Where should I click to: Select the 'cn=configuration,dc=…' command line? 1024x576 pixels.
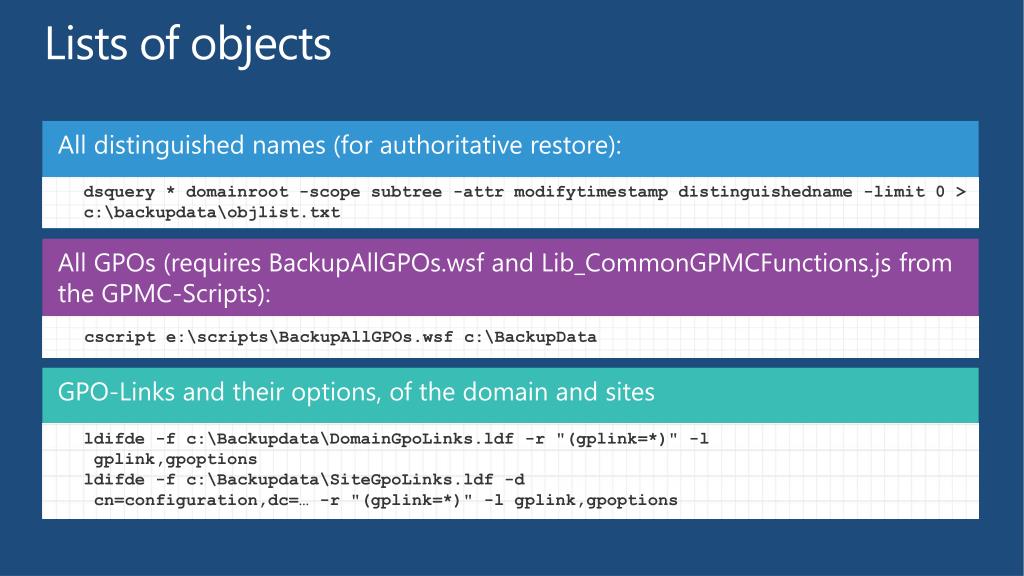[x=385, y=500]
